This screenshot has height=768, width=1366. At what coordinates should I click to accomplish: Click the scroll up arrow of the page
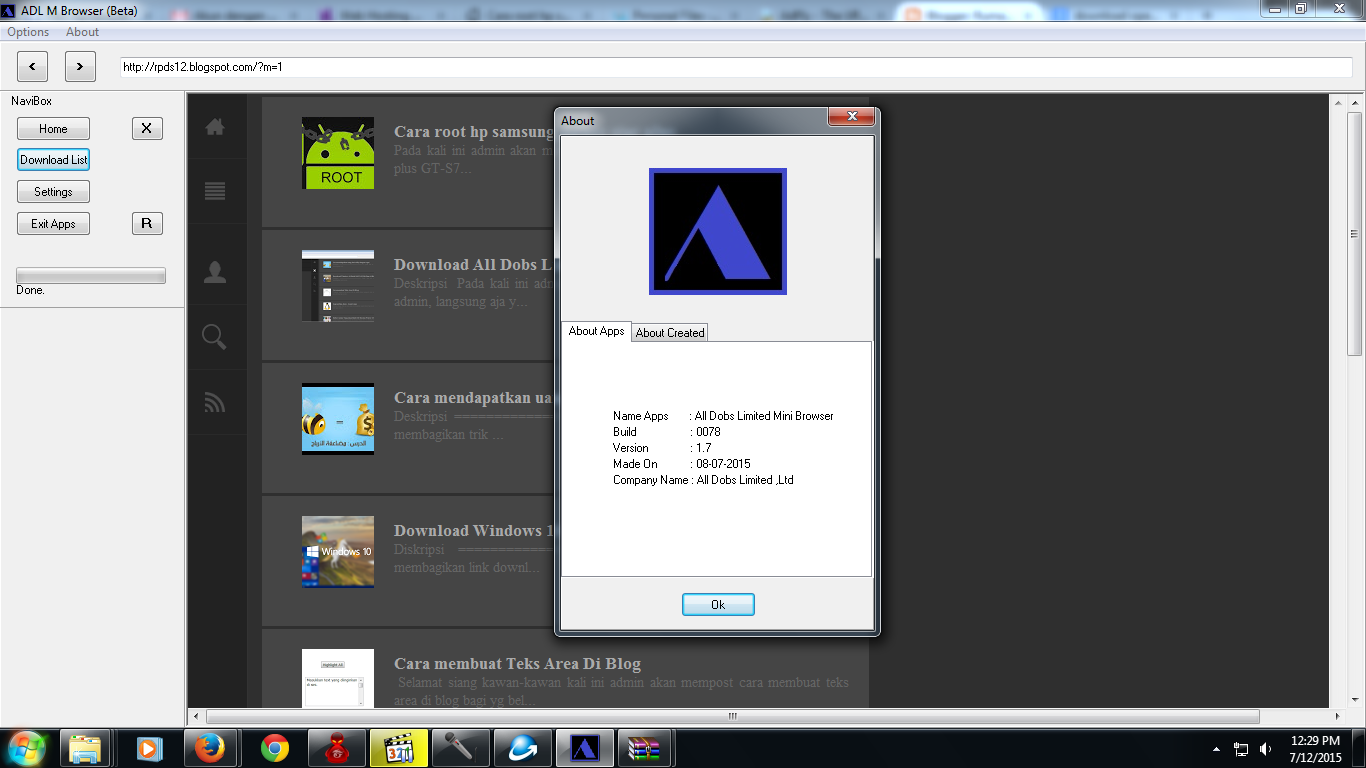(x=1355, y=101)
